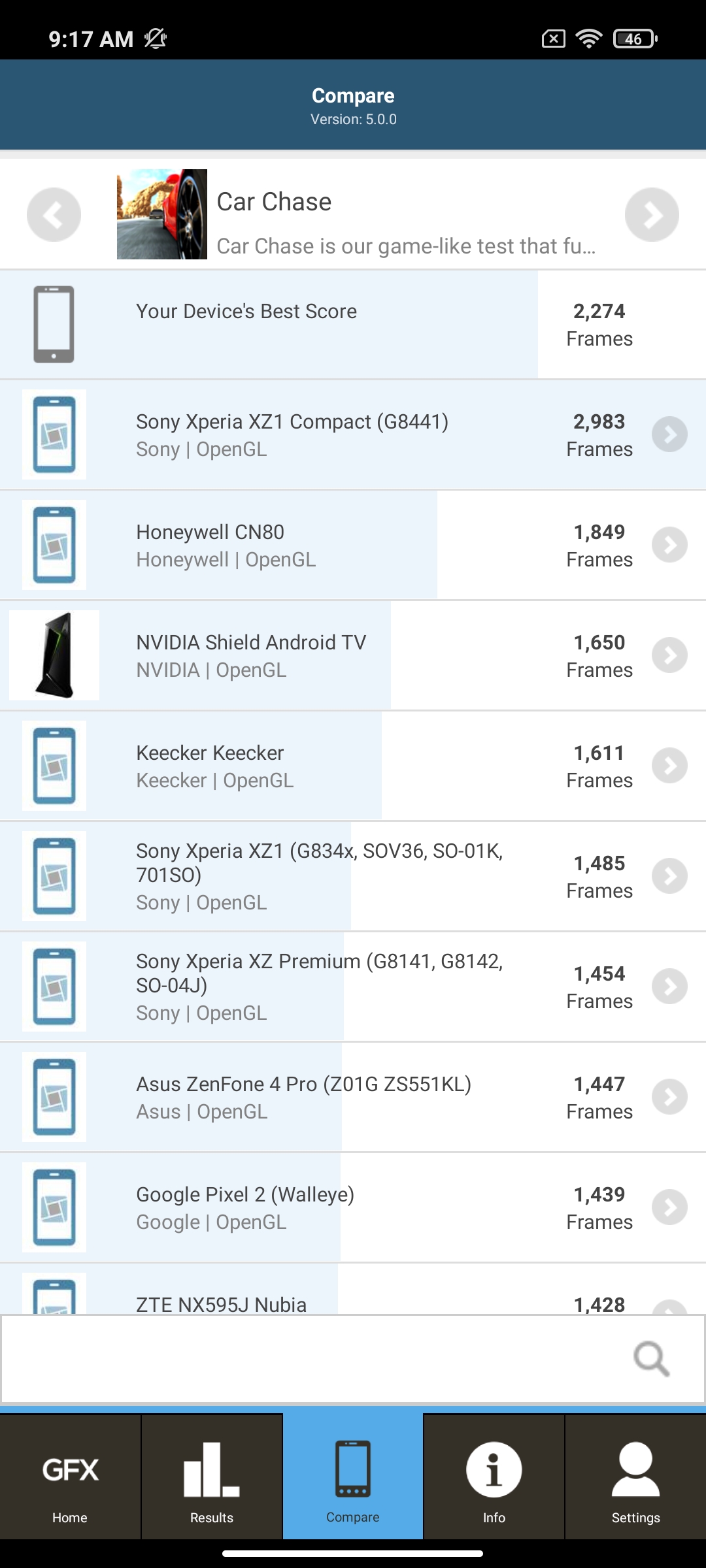Expand Keecker Keecker details chevron
This screenshot has height=1568, width=706.
(669, 766)
